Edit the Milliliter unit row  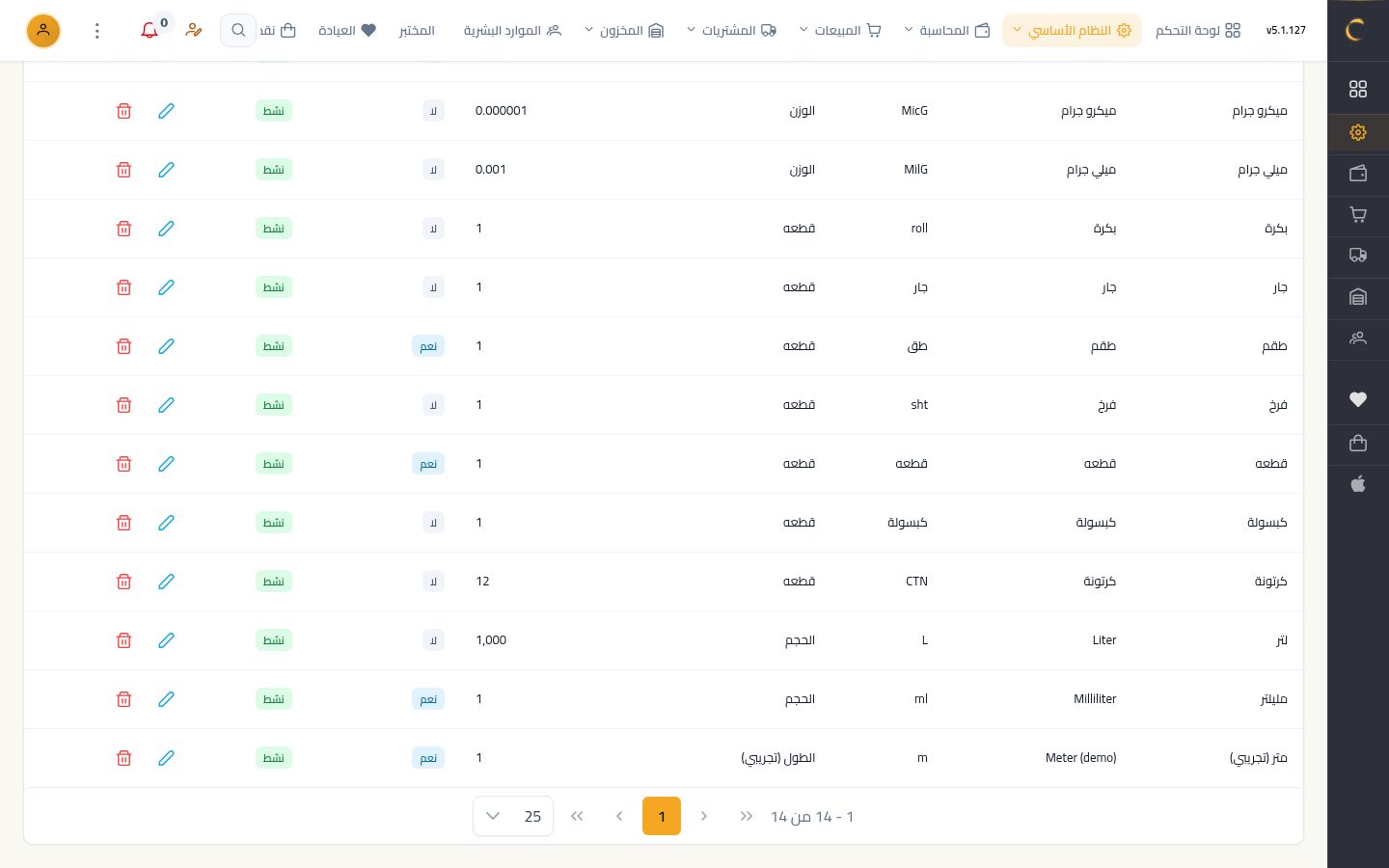[x=166, y=699]
